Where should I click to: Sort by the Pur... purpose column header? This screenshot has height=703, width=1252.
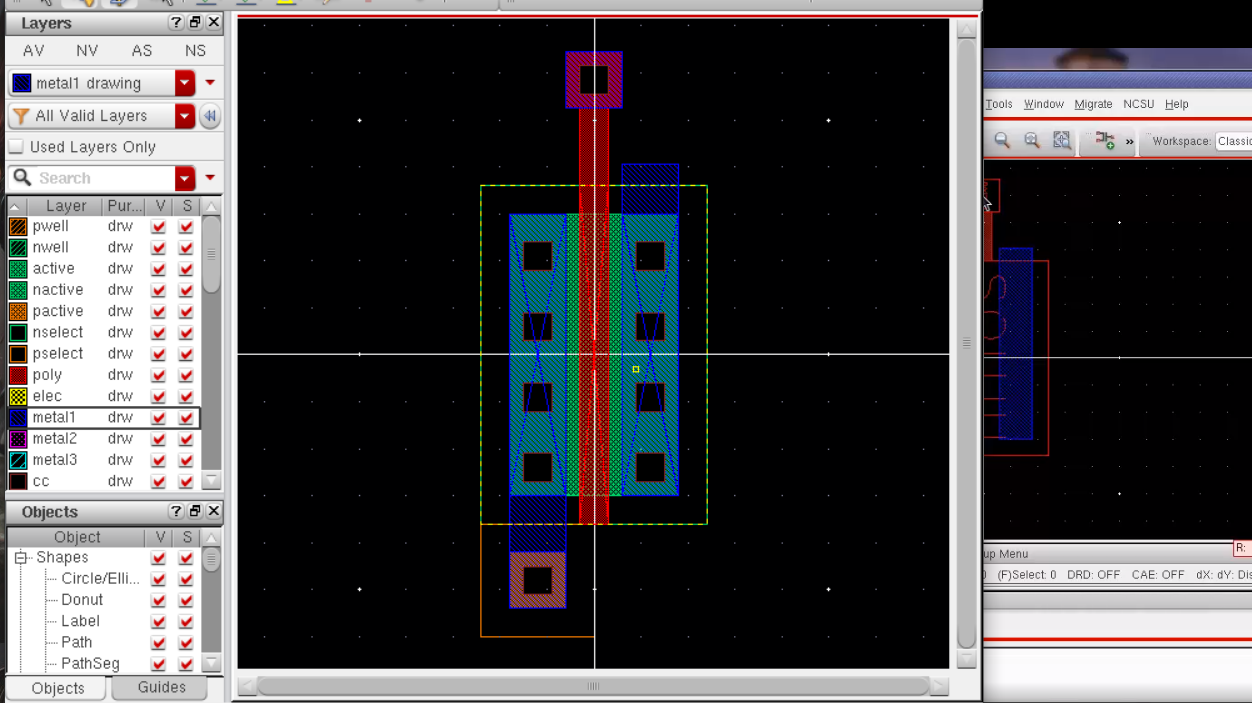[x=124, y=206]
